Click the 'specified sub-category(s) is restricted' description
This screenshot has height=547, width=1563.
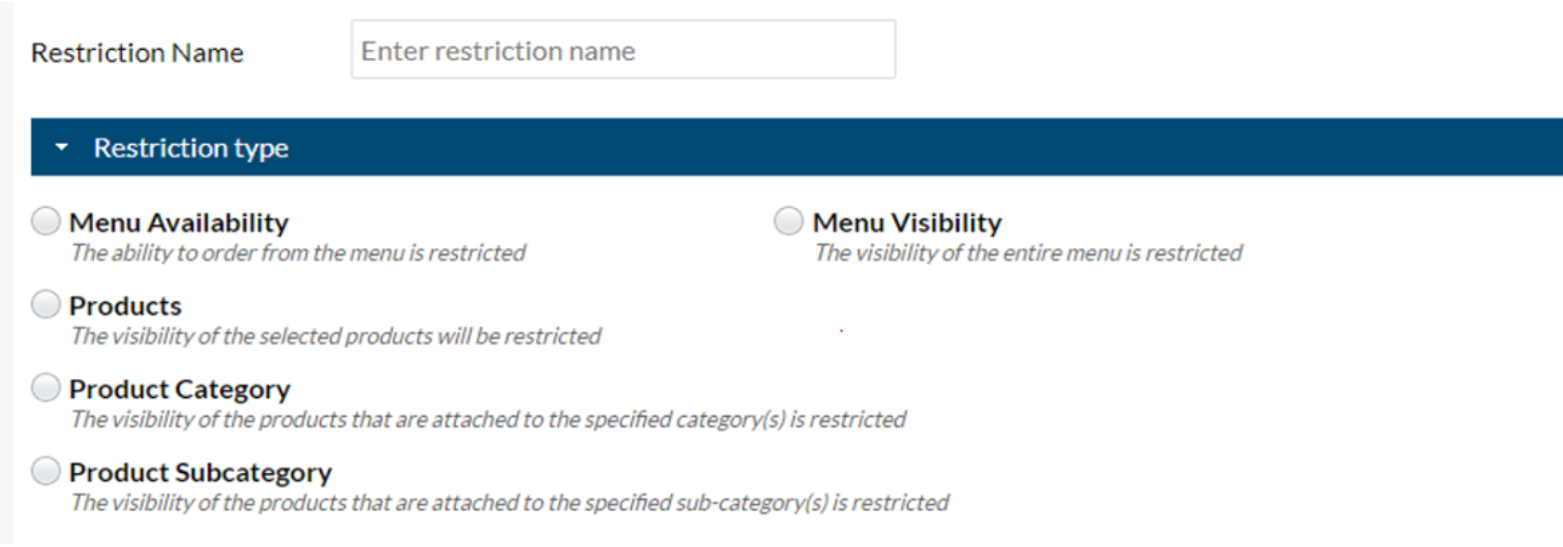pyautogui.click(x=508, y=502)
